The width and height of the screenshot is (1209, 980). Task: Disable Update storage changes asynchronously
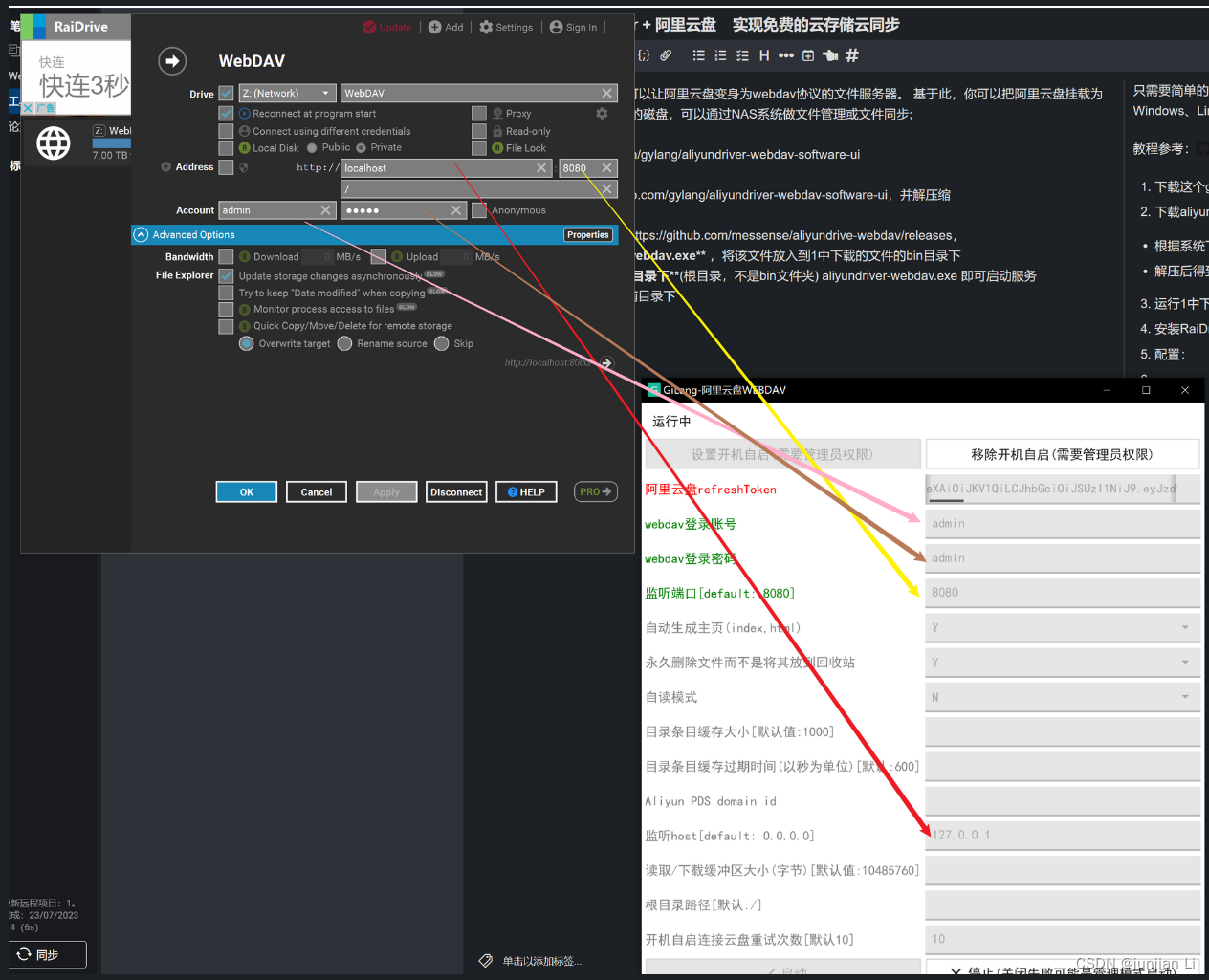coord(226,274)
